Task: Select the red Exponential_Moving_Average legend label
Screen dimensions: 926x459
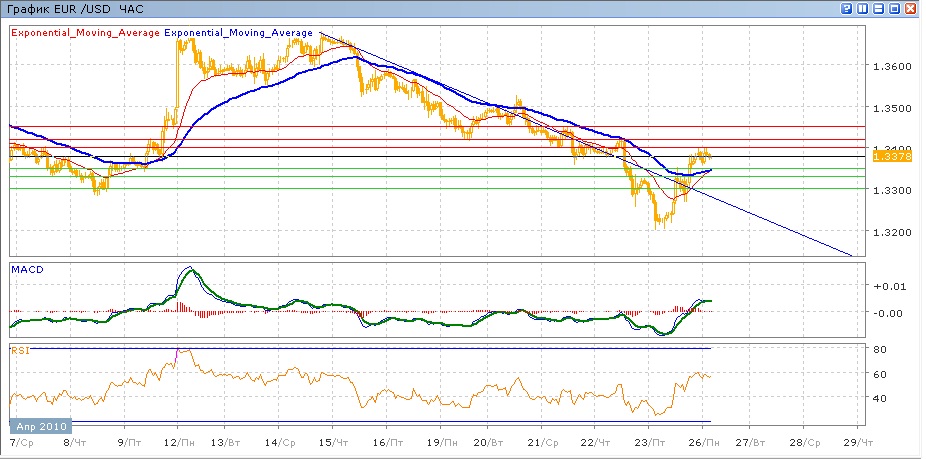Action: 85,33
